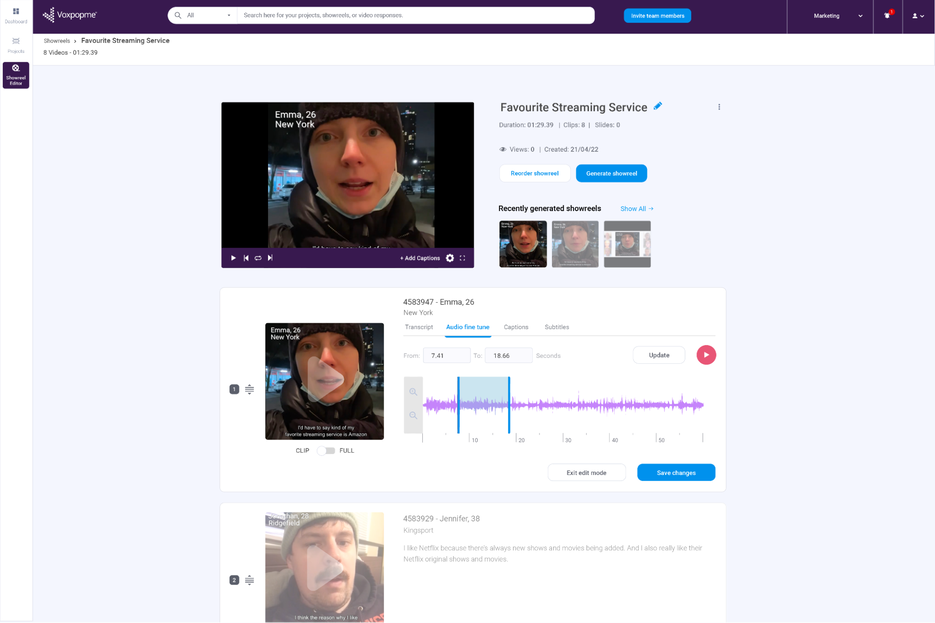935x623 pixels.
Task: Open the Subtitles tab
Action: point(557,326)
